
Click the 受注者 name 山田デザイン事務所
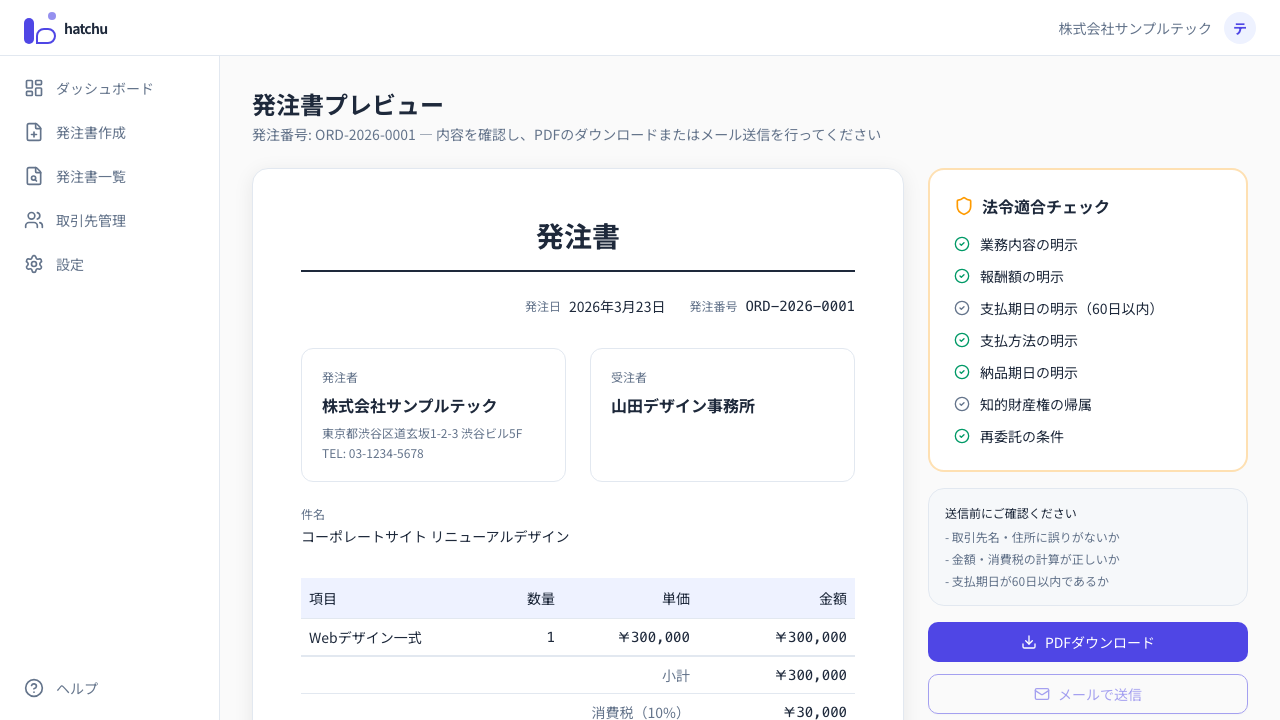click(x=683, y=406)
